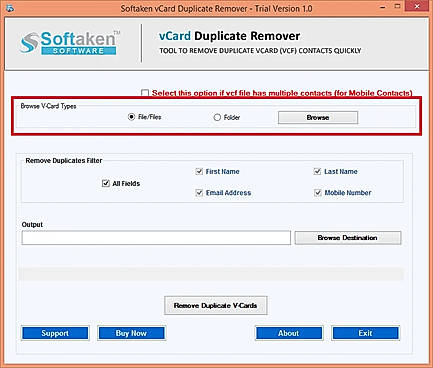This screenshot has height=368, width=433.
Task: Open the Browse Destination dialog
Action: pyautogui.click(x=348, y=238)
